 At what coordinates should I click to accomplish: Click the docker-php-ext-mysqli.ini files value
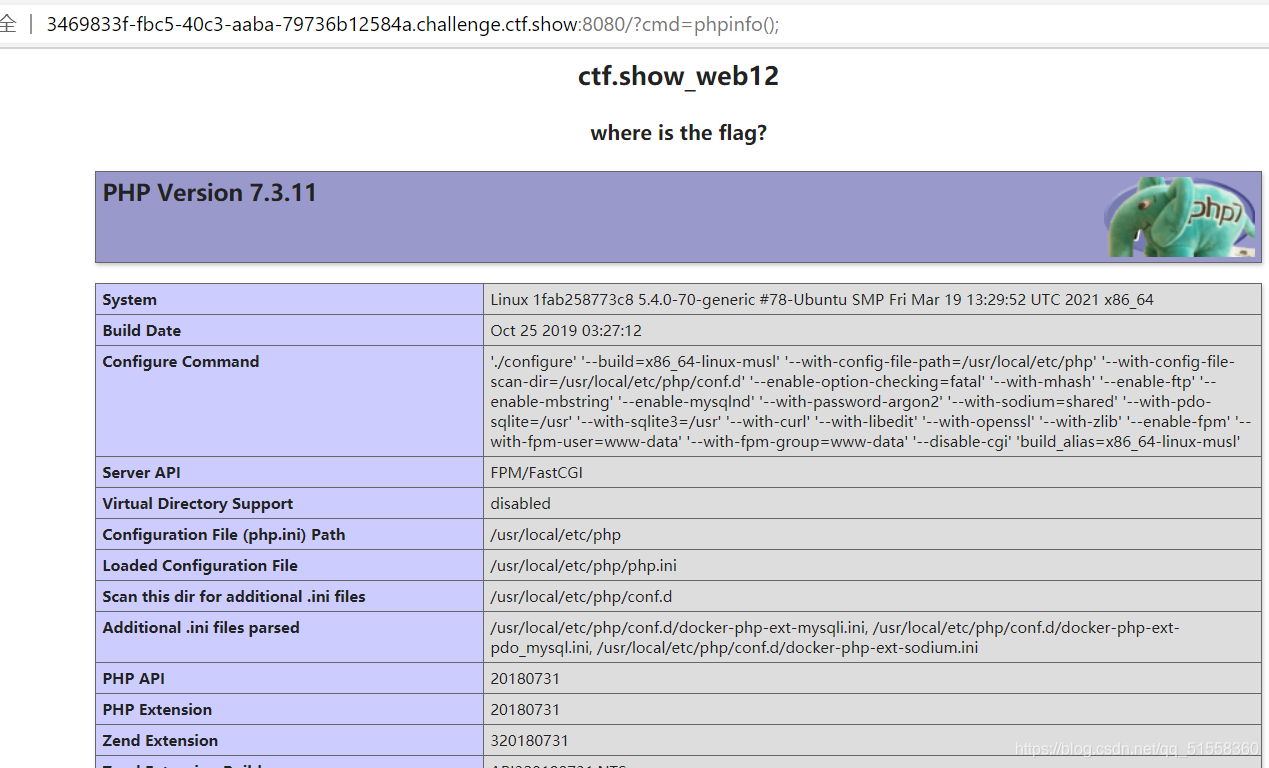tap(872, 638)
